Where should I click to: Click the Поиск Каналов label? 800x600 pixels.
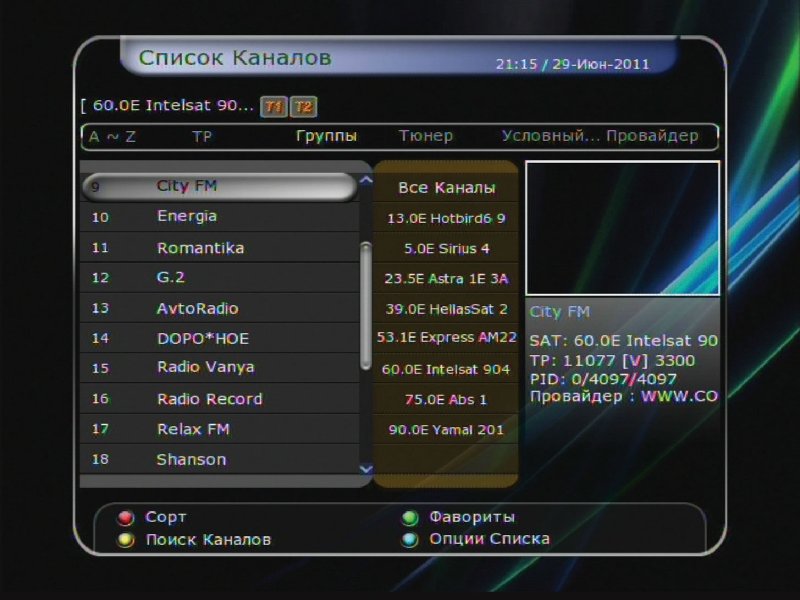(x=208, y=540)
